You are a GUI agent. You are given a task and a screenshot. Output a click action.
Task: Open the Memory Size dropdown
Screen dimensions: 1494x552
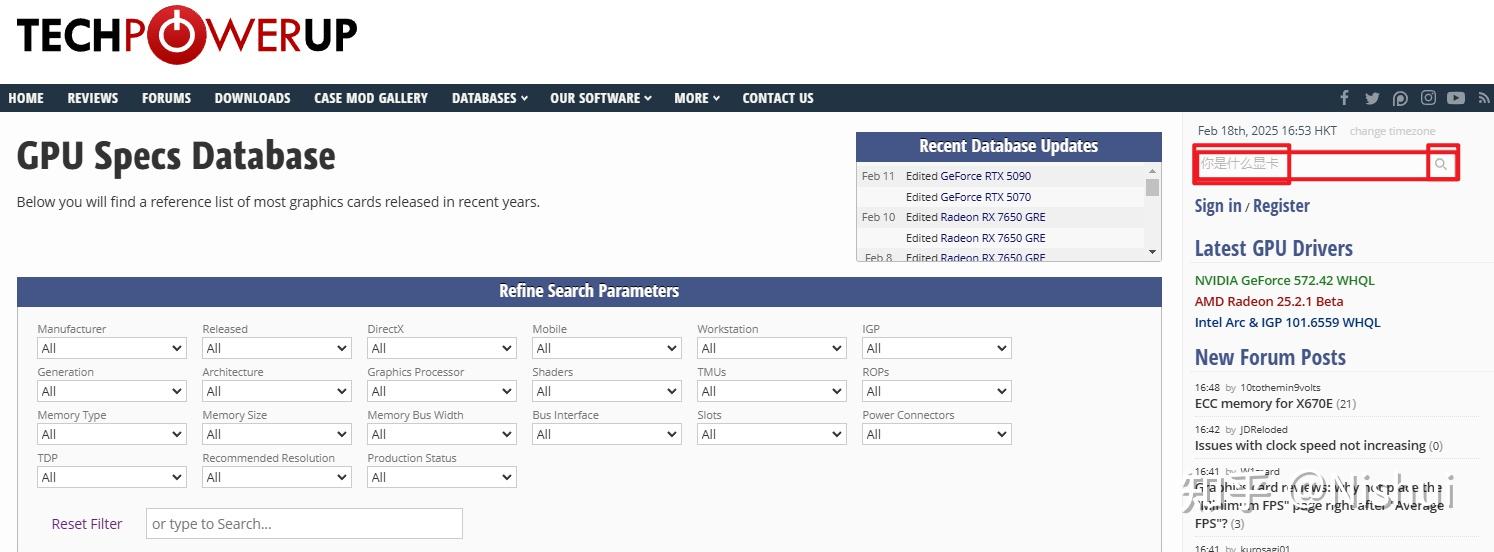click(276, 434)
